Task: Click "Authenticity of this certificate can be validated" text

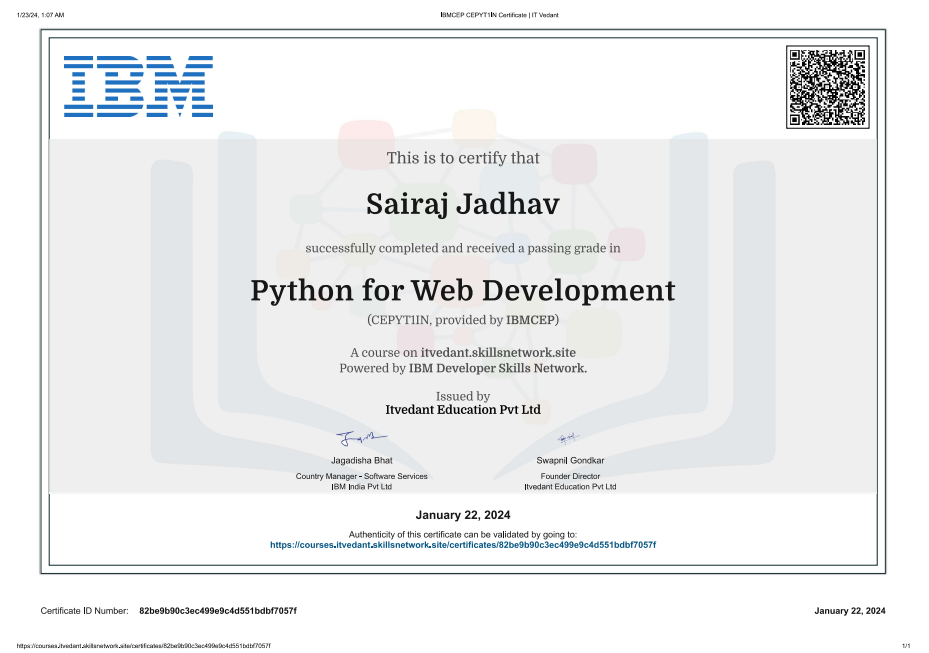Action: click(x=463, y=534)
